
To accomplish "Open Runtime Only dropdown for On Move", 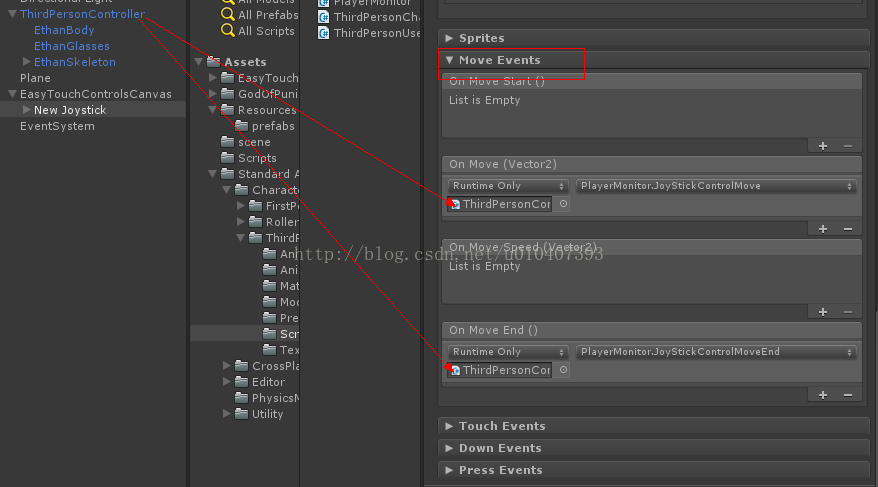I will [507, 186].
